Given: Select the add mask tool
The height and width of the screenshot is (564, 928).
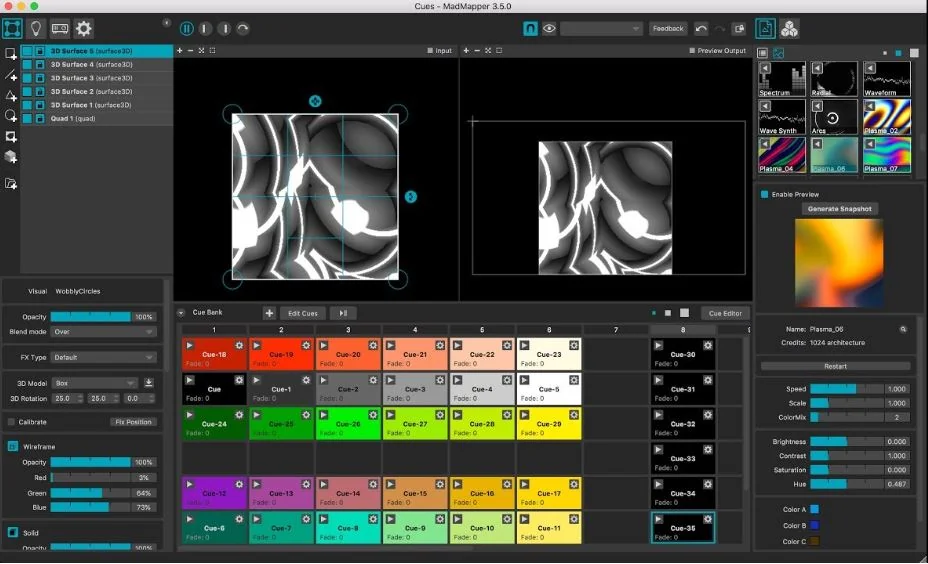Looking at the screenshot, I should click(x=11, y=136).
